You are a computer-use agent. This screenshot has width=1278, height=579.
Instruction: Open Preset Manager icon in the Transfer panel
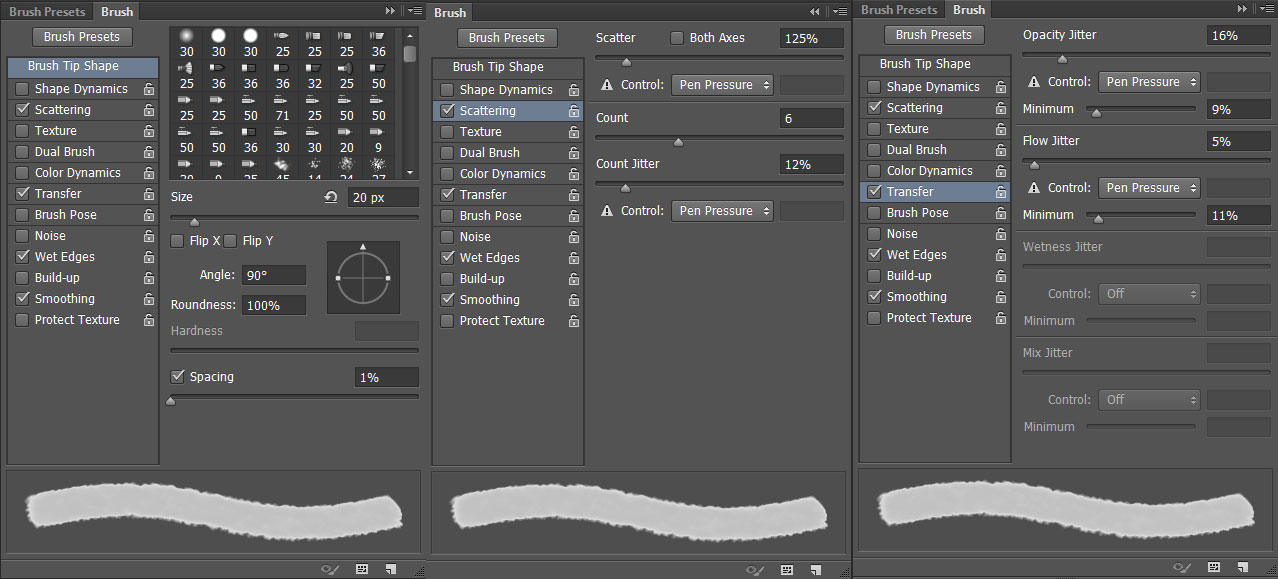pos(1214,567)
